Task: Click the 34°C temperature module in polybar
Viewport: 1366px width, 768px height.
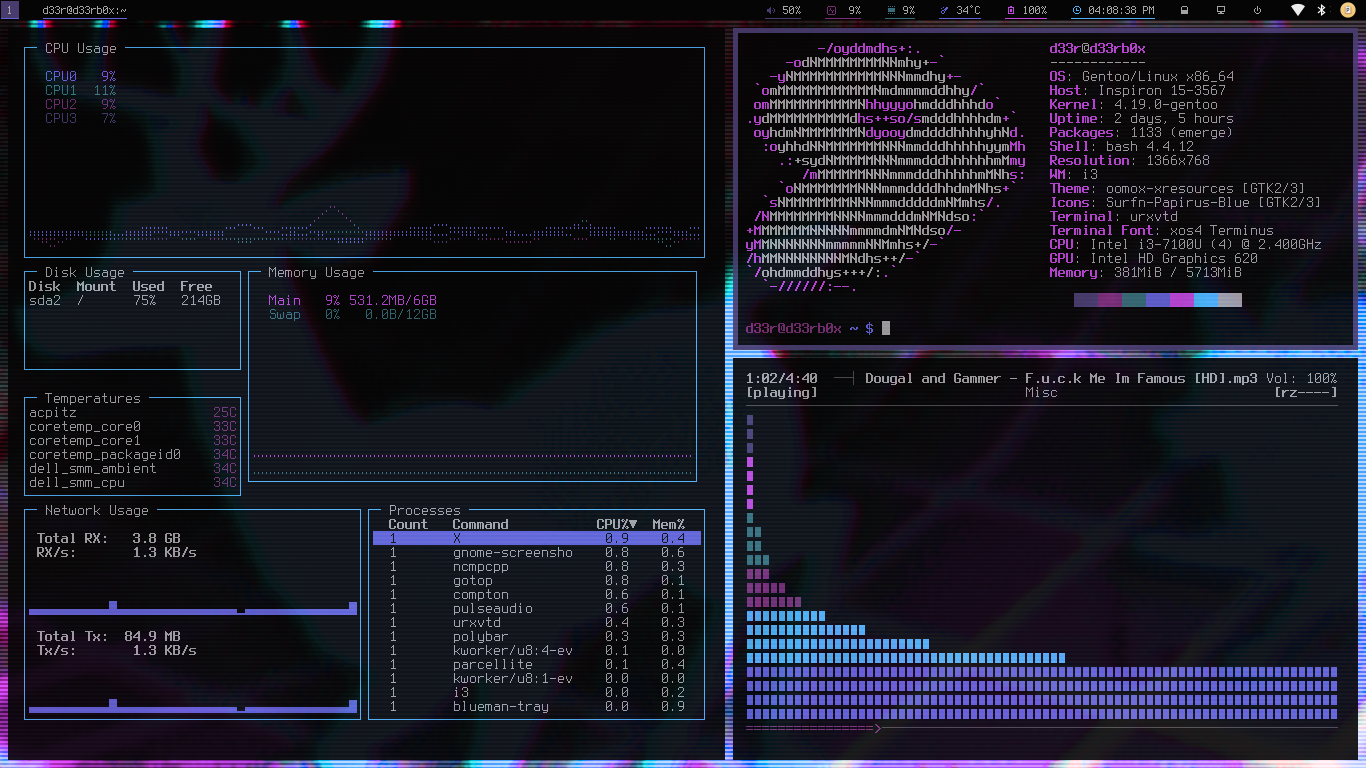Action: tap(960, 10)
